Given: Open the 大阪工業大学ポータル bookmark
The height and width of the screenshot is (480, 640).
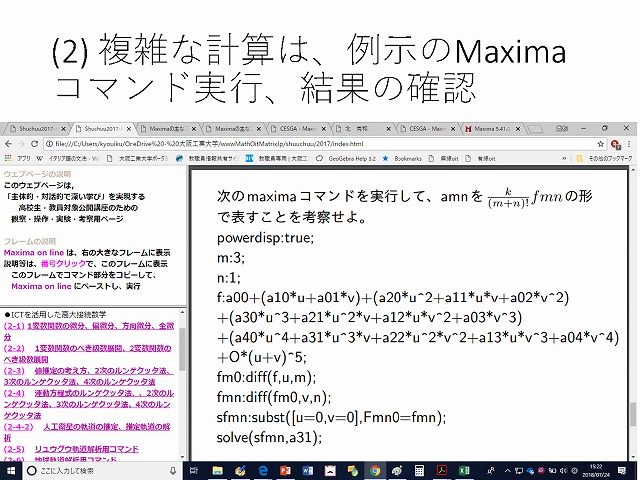Looking at the screenshot, I should point(138,158).
